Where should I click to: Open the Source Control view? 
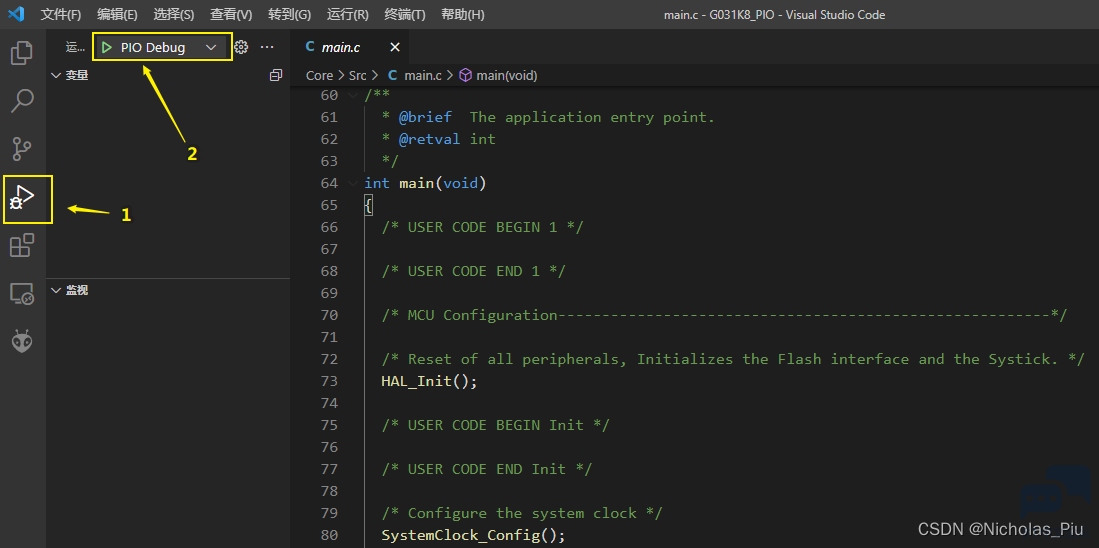click(22, 149)
